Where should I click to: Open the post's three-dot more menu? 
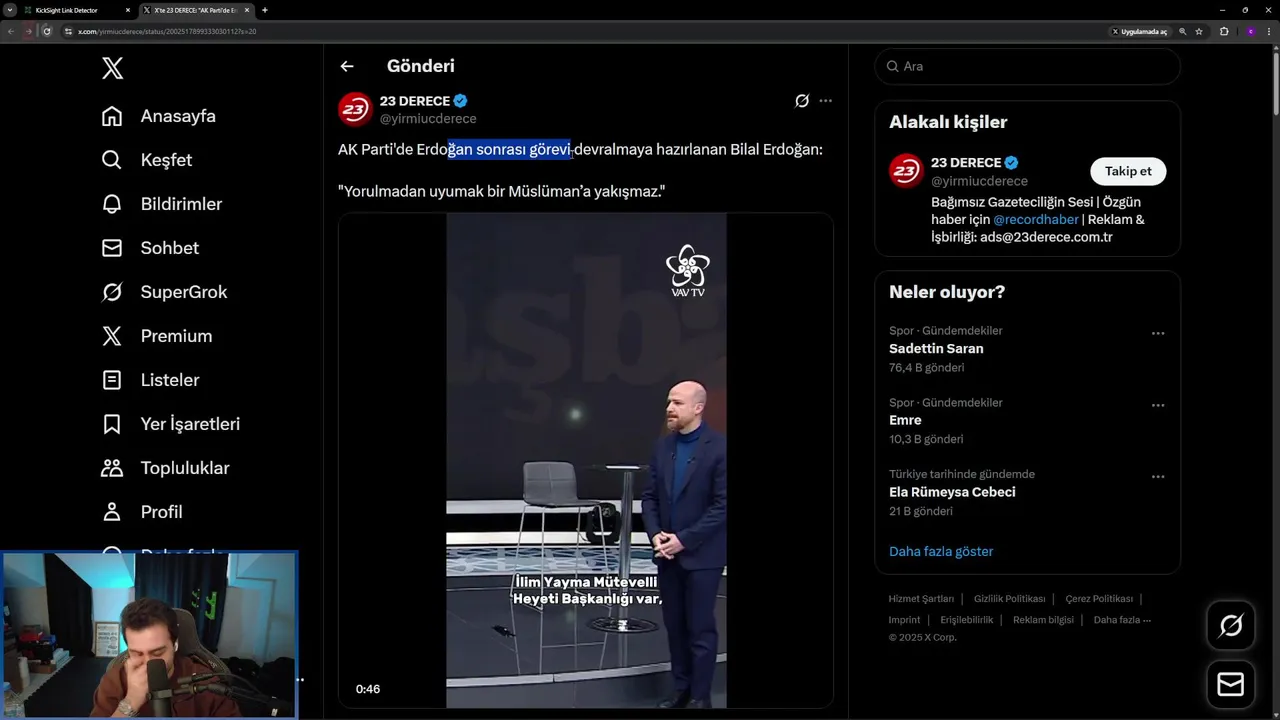pos(825,101)
